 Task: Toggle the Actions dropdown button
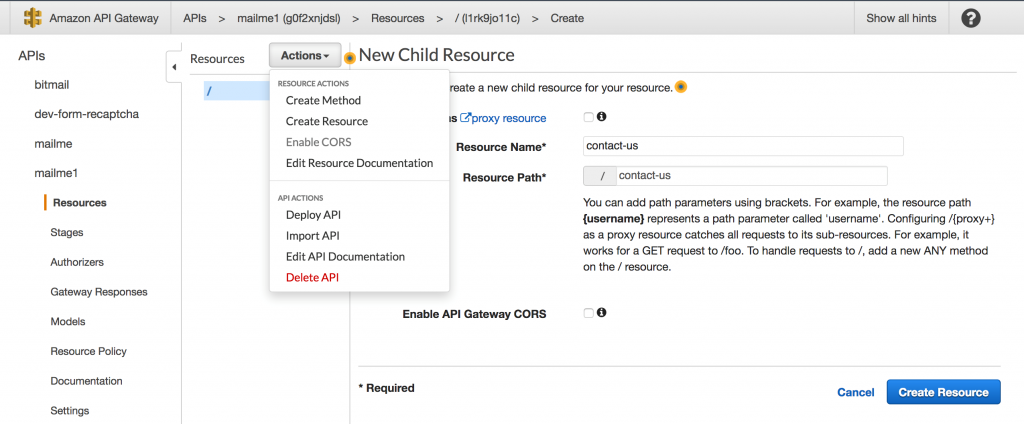pyautogui.click(x=305, y=56)
